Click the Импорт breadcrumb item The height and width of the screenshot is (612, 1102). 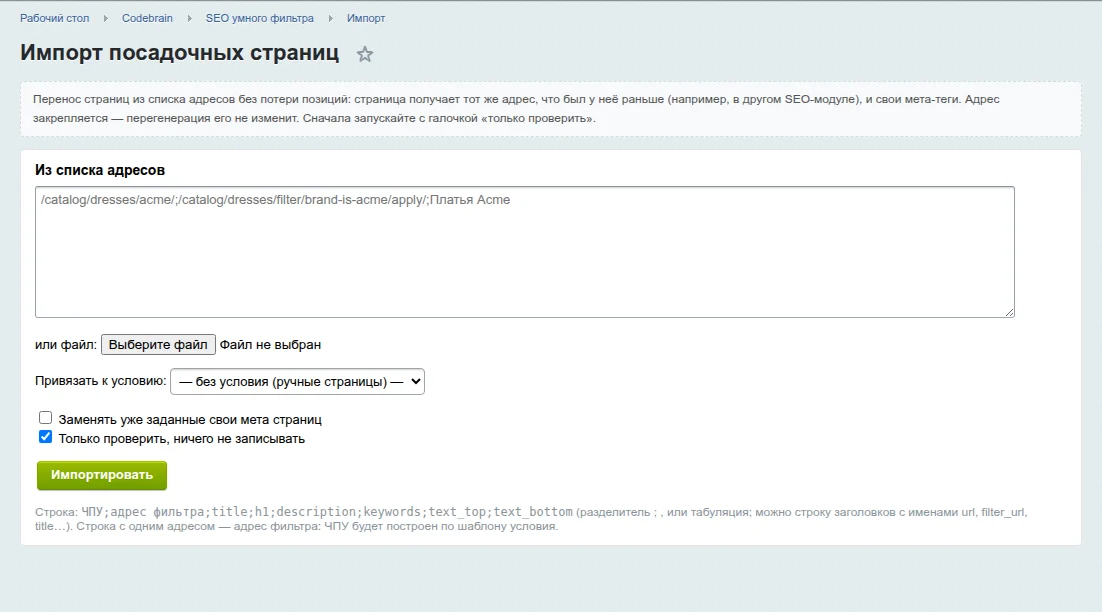(365, 18)
